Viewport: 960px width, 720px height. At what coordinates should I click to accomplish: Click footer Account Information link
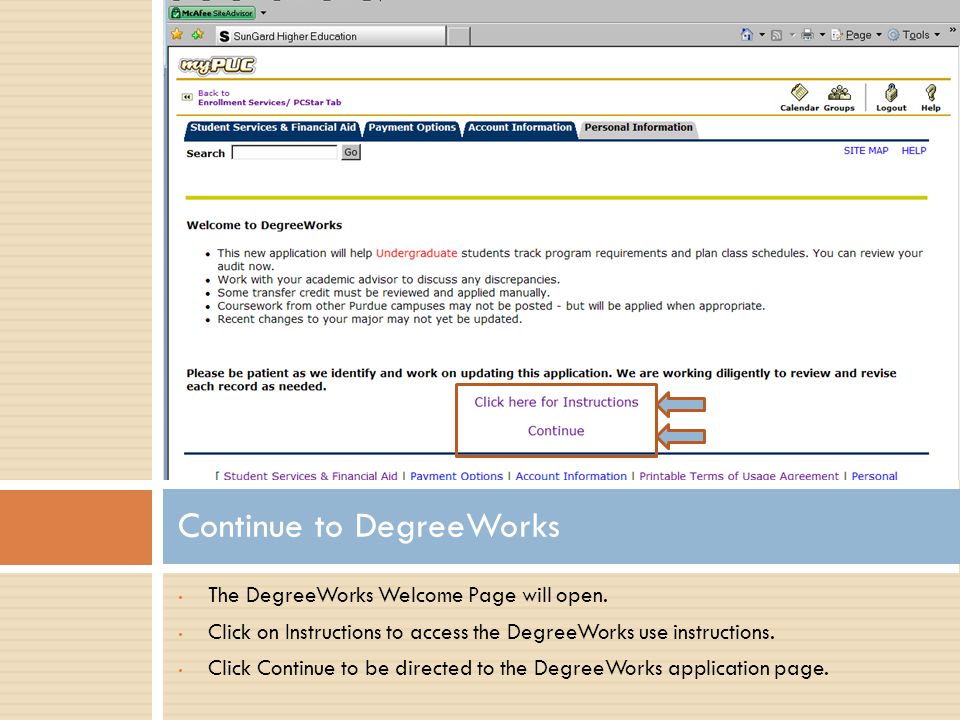pyautogui.click(x=571, y=476)
